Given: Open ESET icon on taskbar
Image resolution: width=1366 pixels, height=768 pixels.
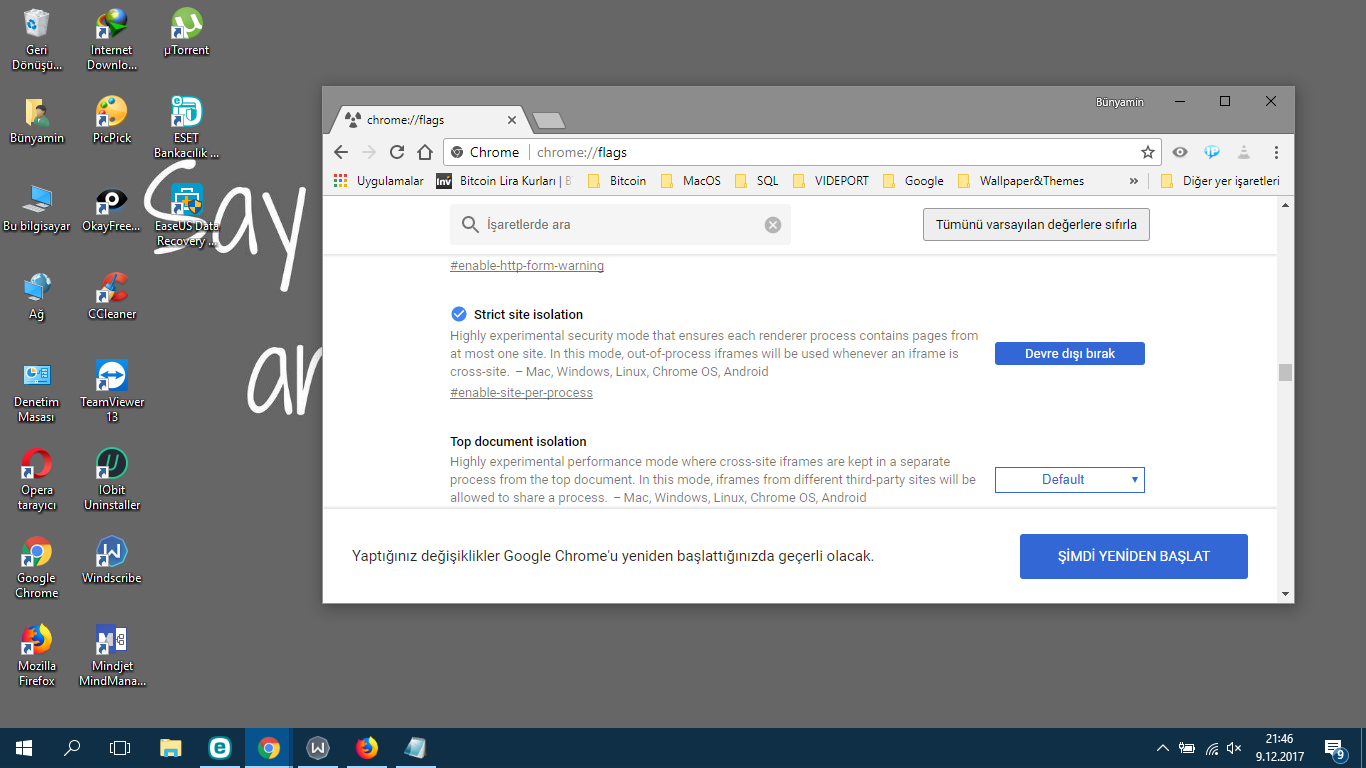Looking at the screenshot, I should point(220,748).
